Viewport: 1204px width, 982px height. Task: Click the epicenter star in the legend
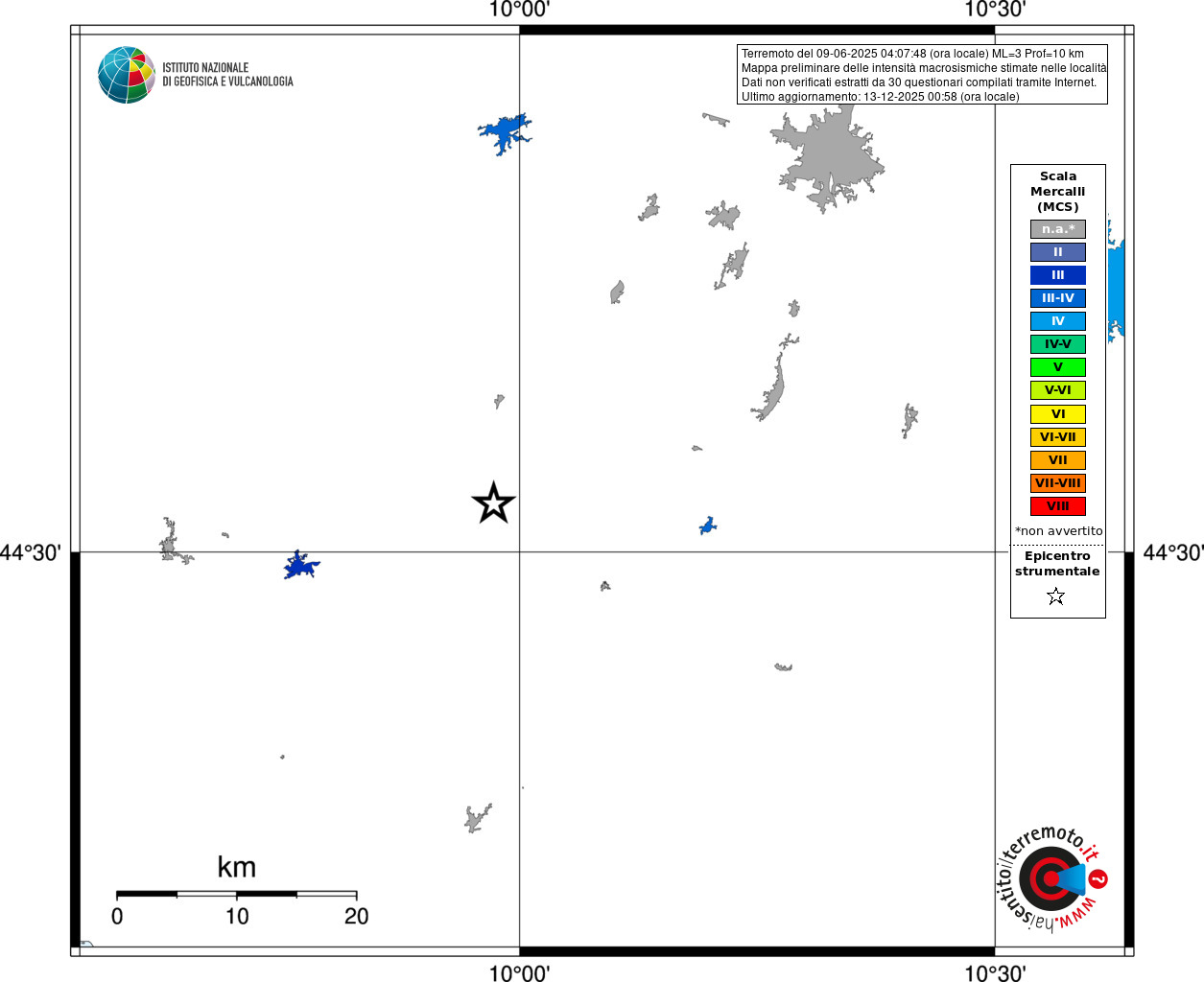click(x=1056, y=596)
